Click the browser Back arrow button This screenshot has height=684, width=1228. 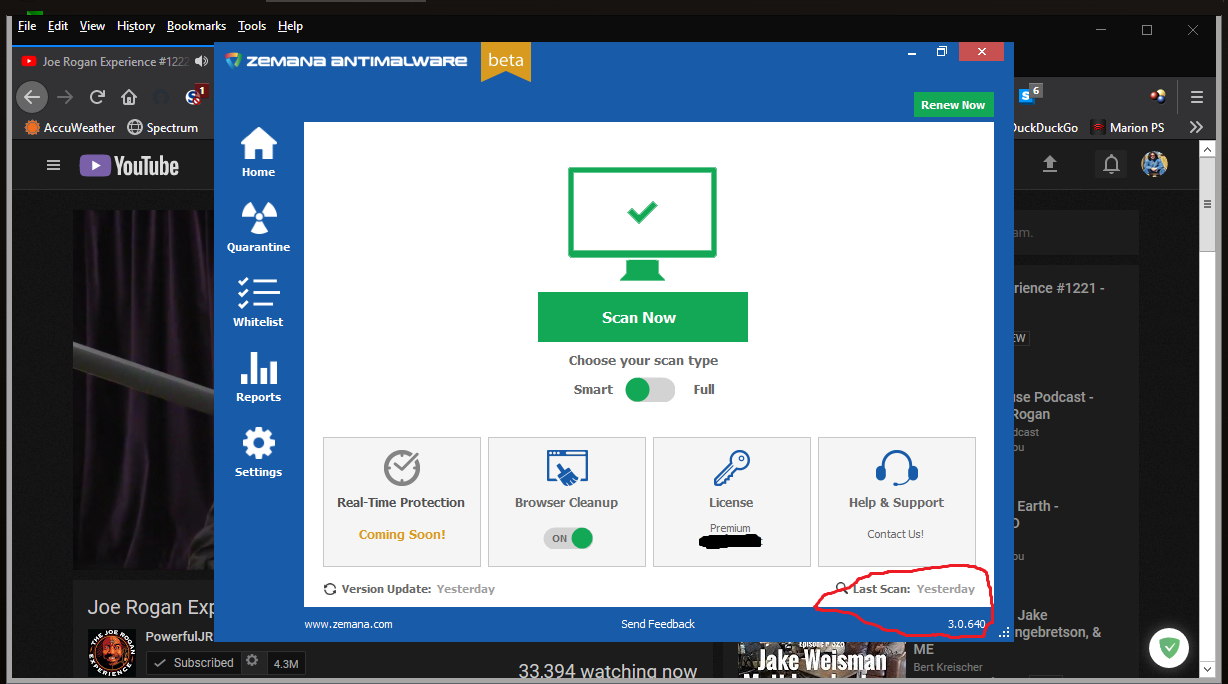click(x=32, y=97)
